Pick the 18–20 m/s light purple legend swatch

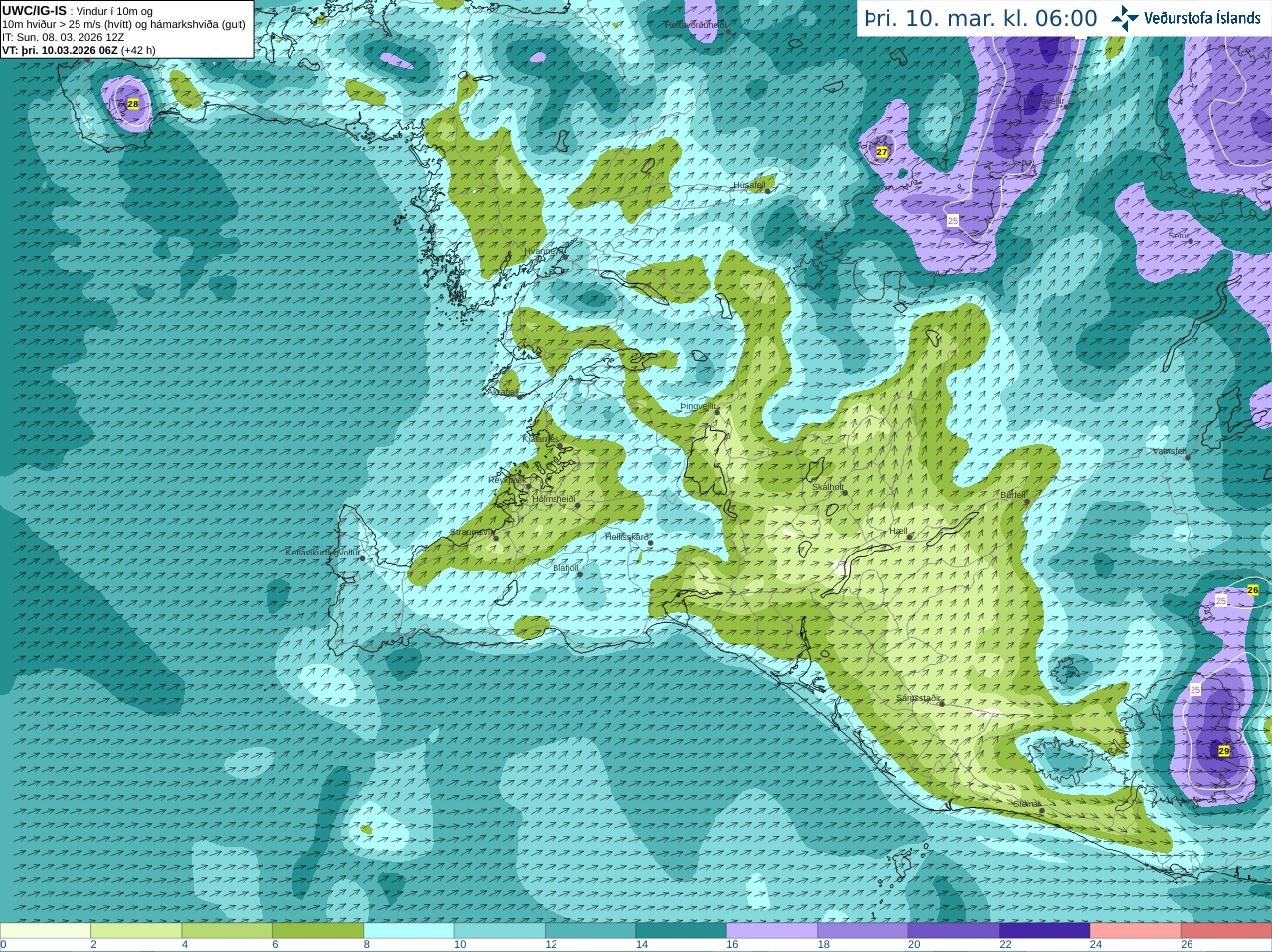coord(863,931)
